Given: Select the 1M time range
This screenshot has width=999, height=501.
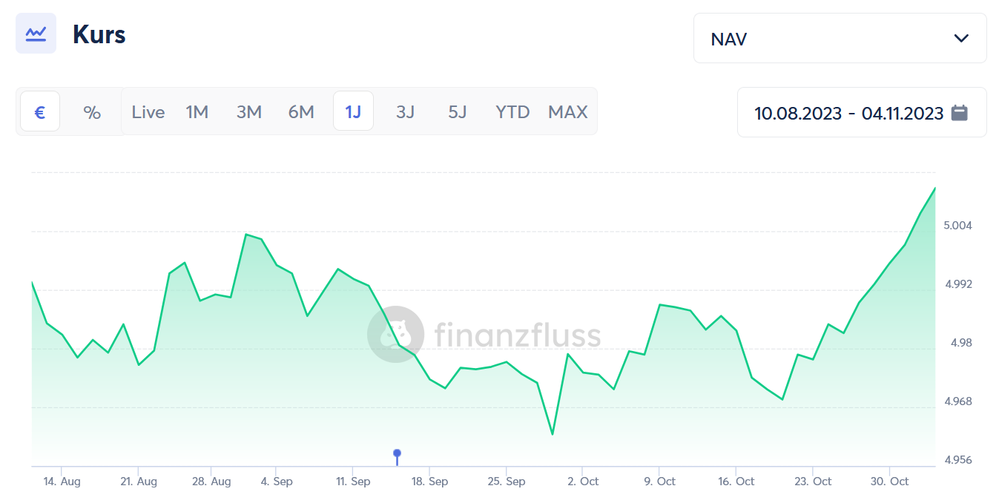Looking at the screenshot, I should pyautogui.click(x=197, y=112).
